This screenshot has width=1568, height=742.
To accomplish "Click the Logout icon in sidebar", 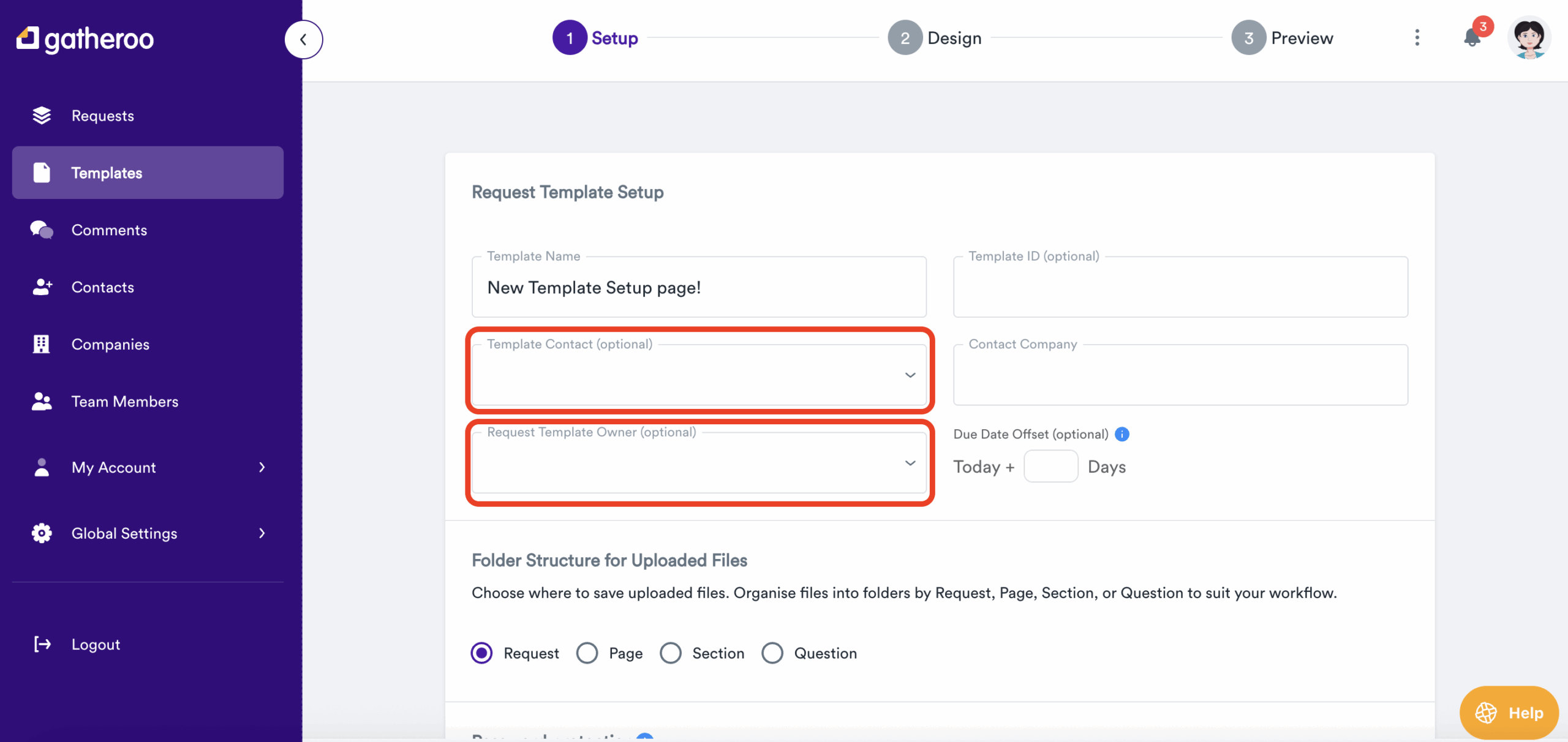I will 42,644.
